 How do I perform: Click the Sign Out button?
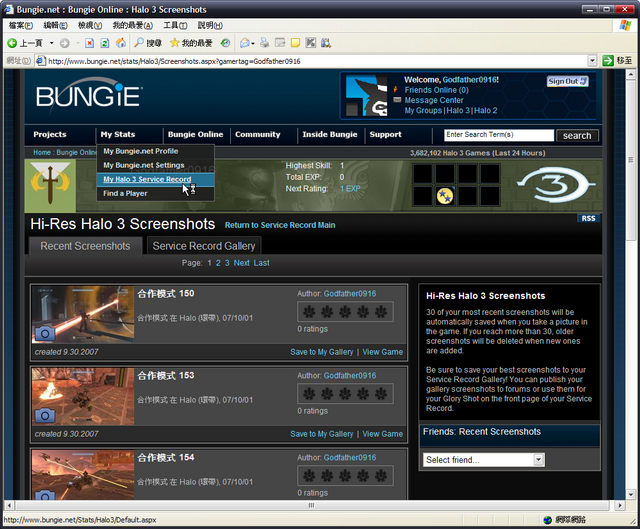tap(567, 81)
